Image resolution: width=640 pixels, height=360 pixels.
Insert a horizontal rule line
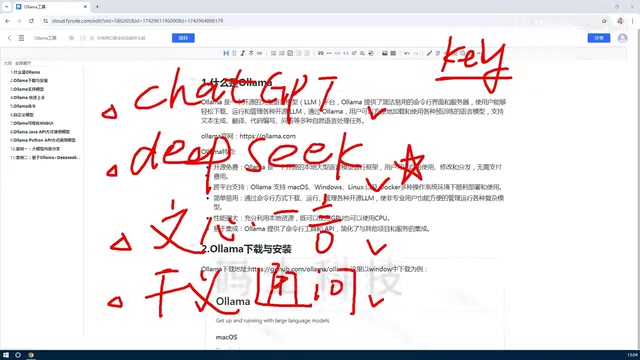[329, 53]
